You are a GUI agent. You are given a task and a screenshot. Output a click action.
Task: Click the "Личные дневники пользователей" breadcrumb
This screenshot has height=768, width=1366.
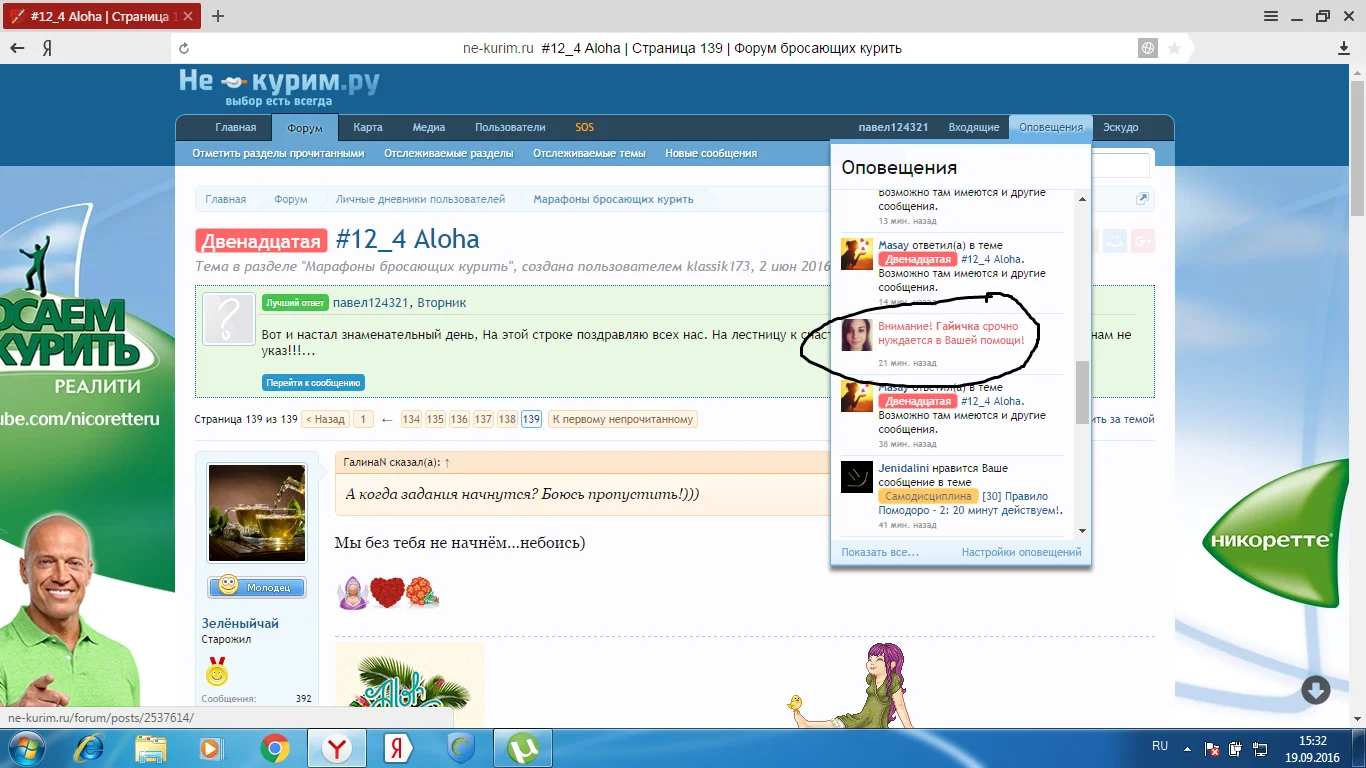click(420, 199)
